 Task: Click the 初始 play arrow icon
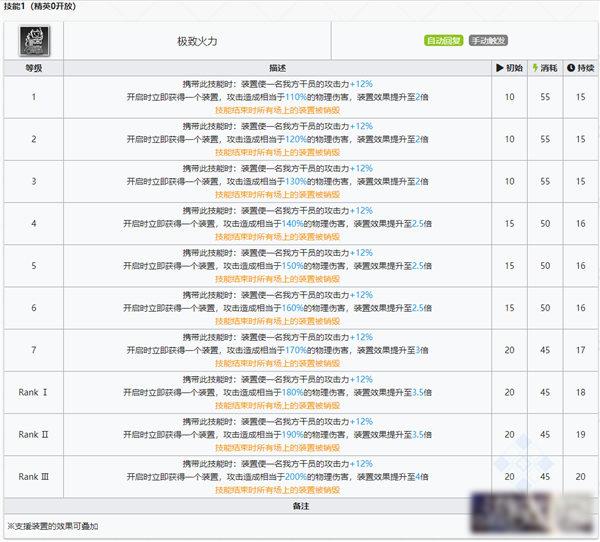coord(499,68)
